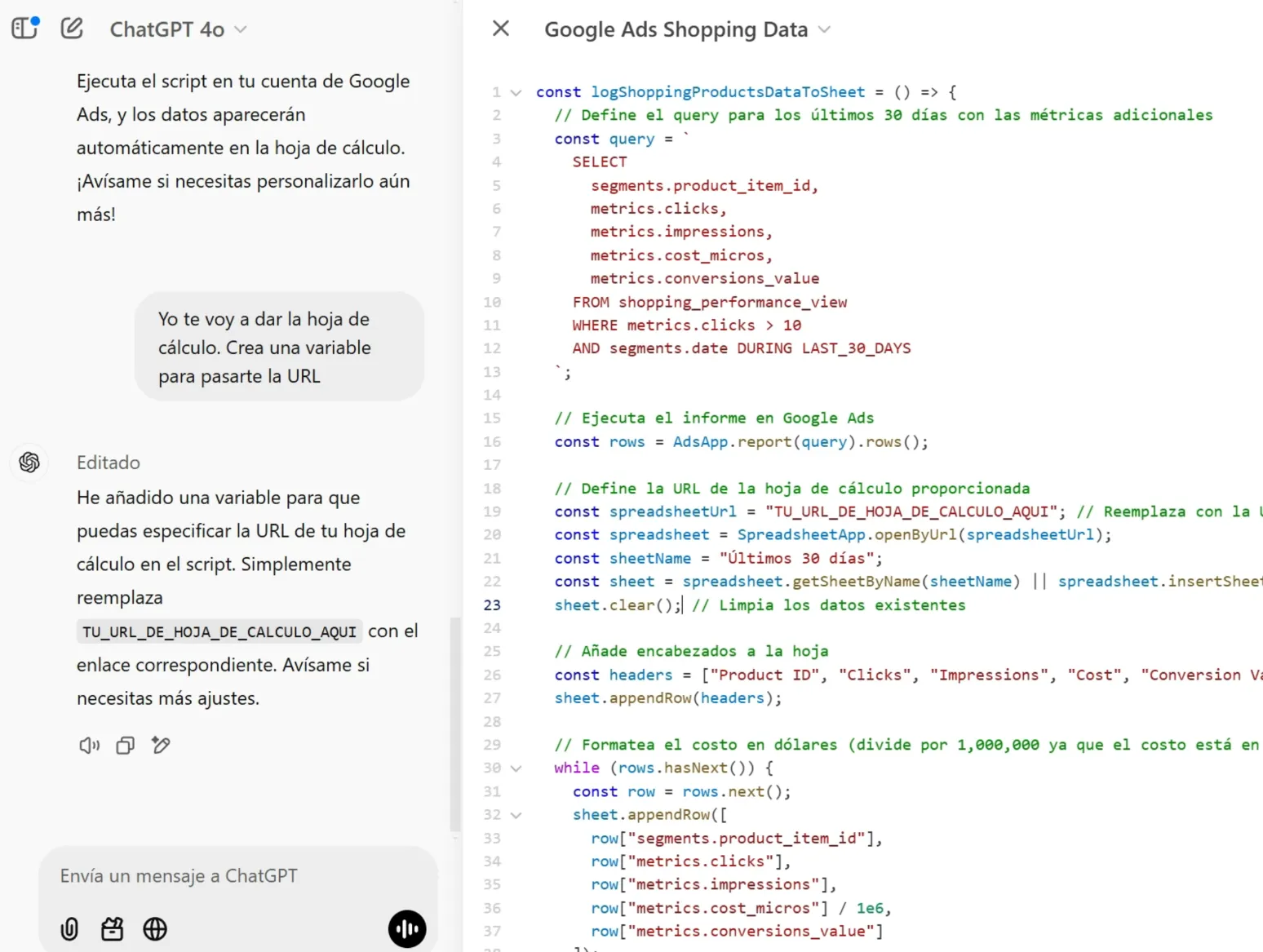Enable web search with the globe icon
The width and height of the screenshot is (1263, 952).
[x=155, y=928]
